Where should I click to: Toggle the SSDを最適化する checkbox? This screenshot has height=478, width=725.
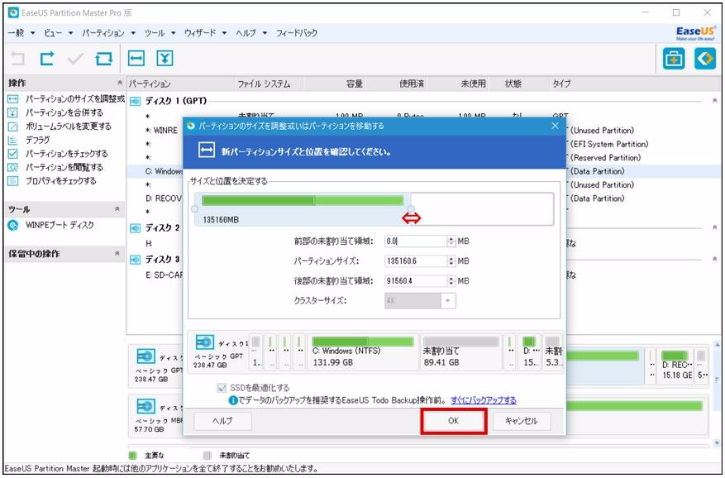(222, 388)
